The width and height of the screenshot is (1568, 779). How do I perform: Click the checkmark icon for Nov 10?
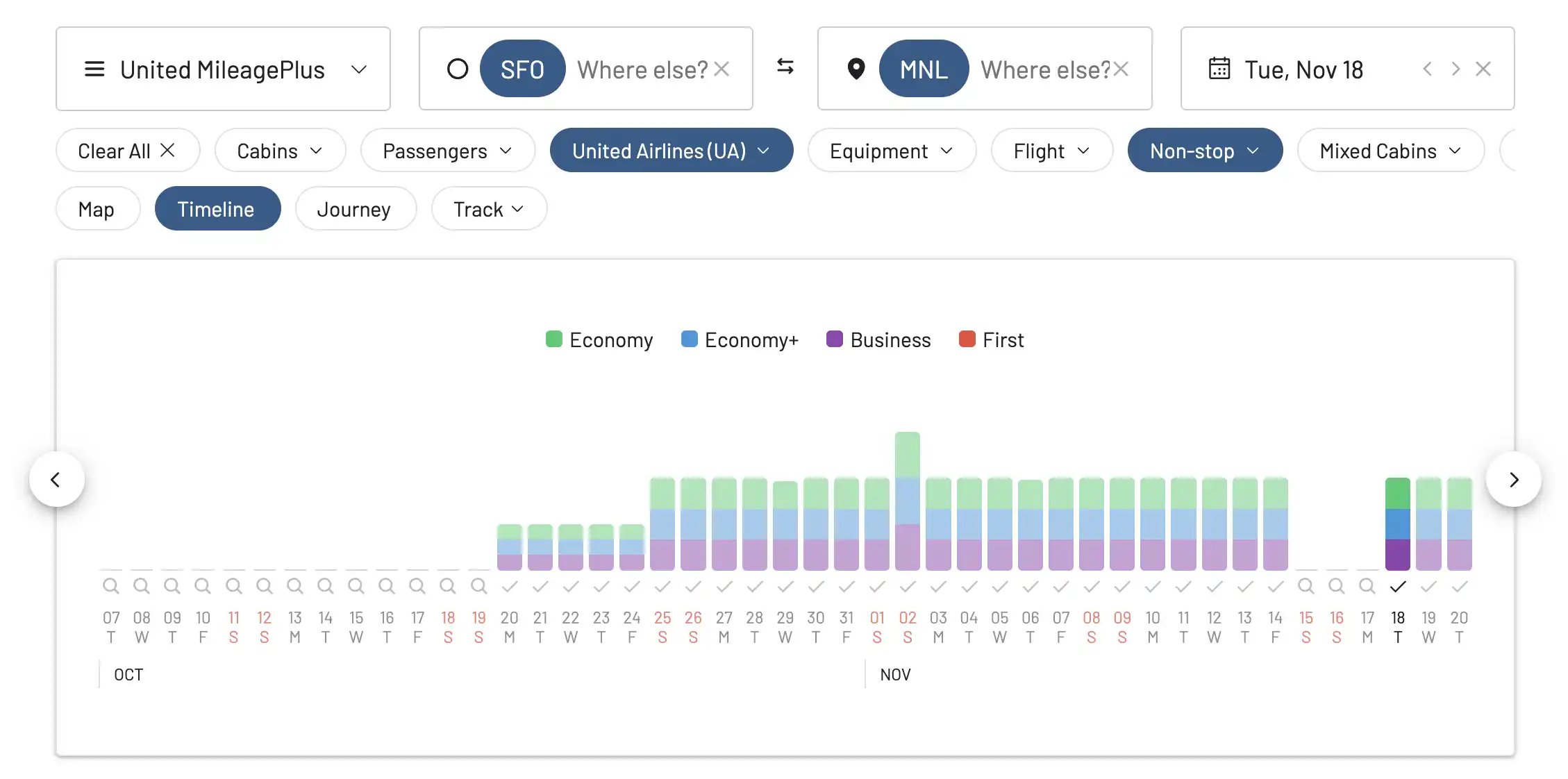point(1153,587)
